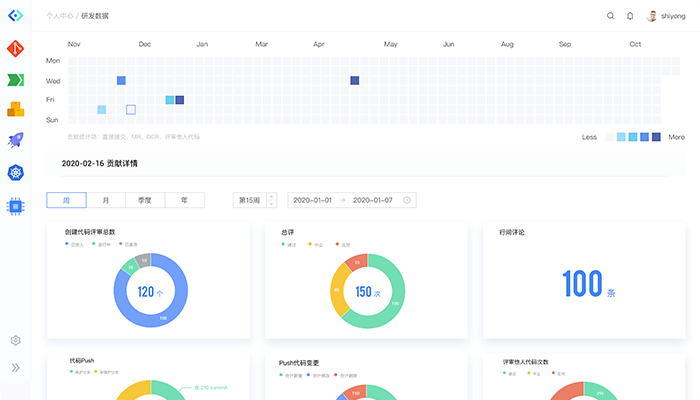Switch to the 周 period tab
This screenshot has width=700, height=400.
pos(66,200)
